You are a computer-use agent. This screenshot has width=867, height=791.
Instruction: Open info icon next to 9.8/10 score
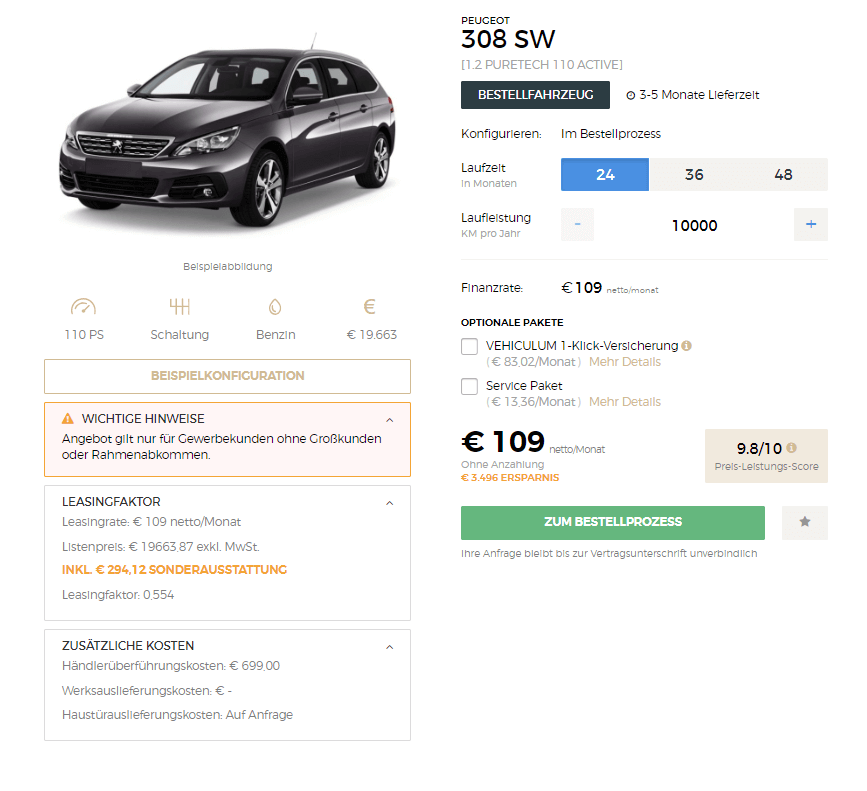pyautogui.click(x=791, y=448)
